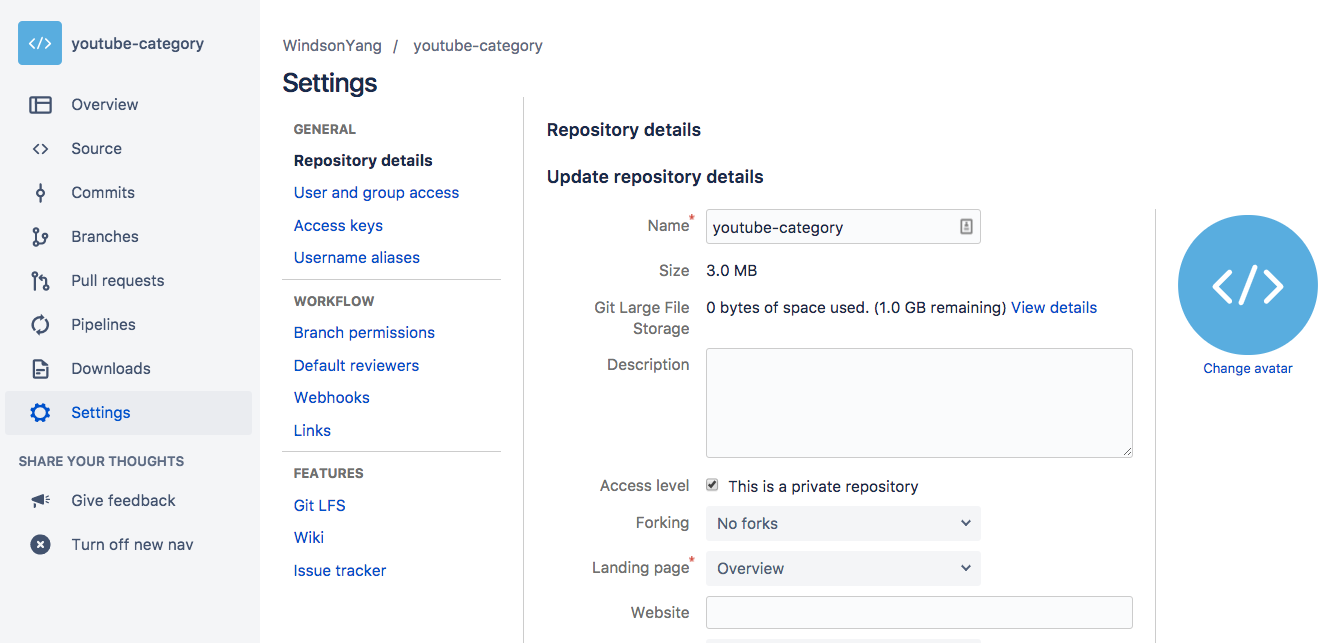
Task: Open Default reviewers settings
Action: pos(356,366)
